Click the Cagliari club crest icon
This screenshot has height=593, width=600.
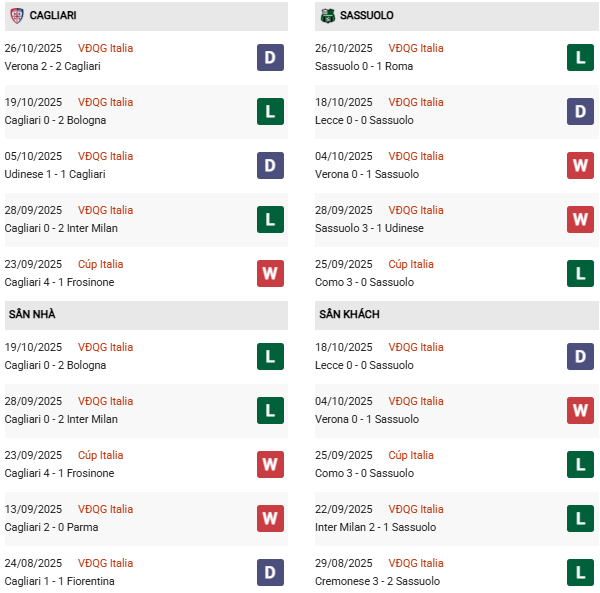[16, 16]
